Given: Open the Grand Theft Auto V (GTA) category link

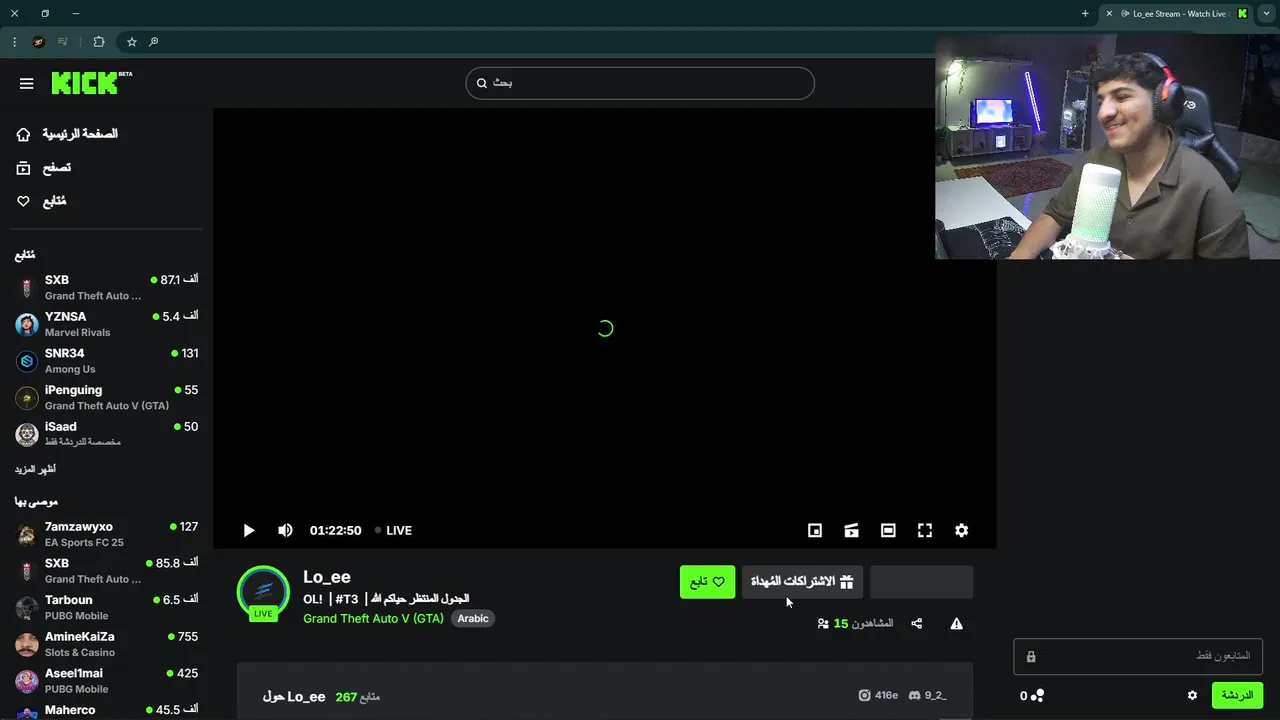Looking at the screenshot, I should [x=373, y=619].
